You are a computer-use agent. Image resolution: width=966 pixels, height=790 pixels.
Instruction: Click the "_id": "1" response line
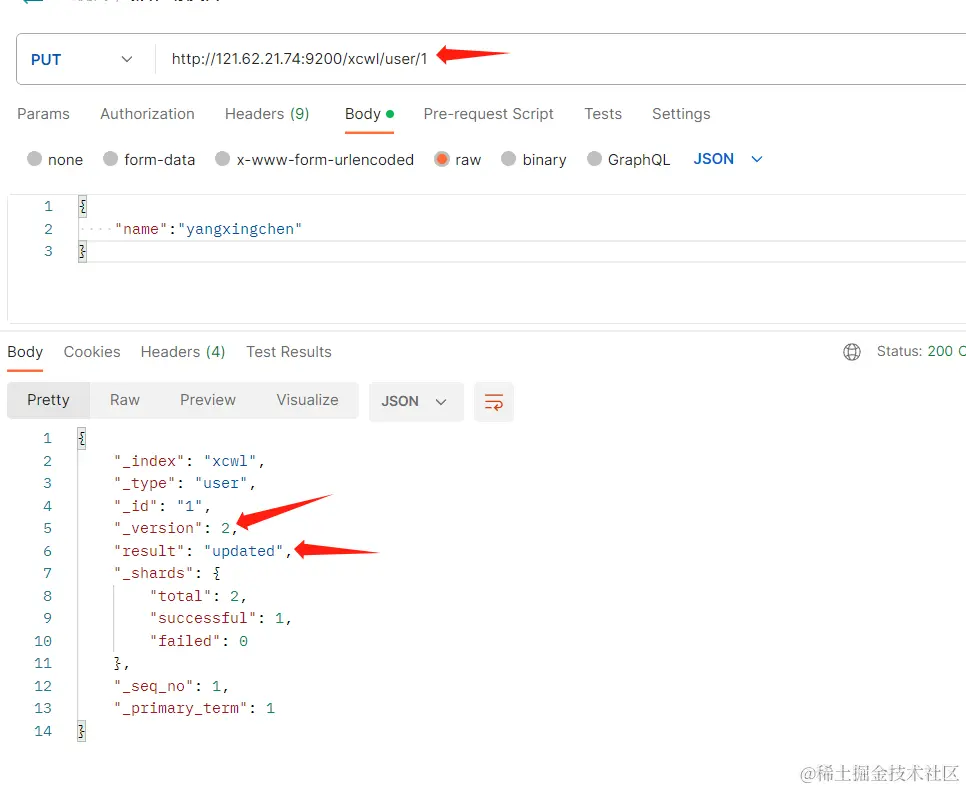162,507
